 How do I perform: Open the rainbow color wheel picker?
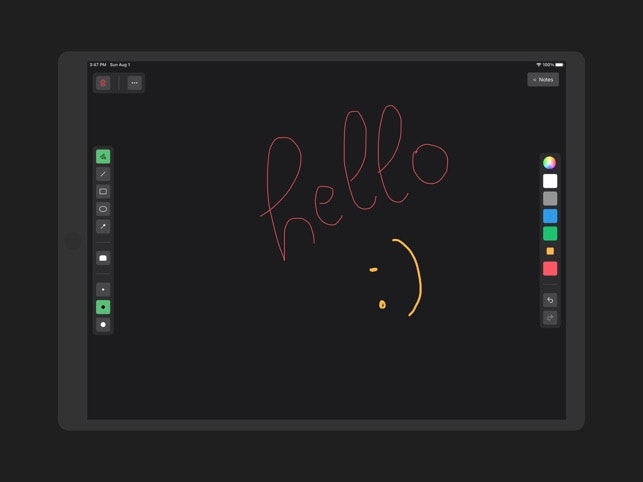[550, 163]
